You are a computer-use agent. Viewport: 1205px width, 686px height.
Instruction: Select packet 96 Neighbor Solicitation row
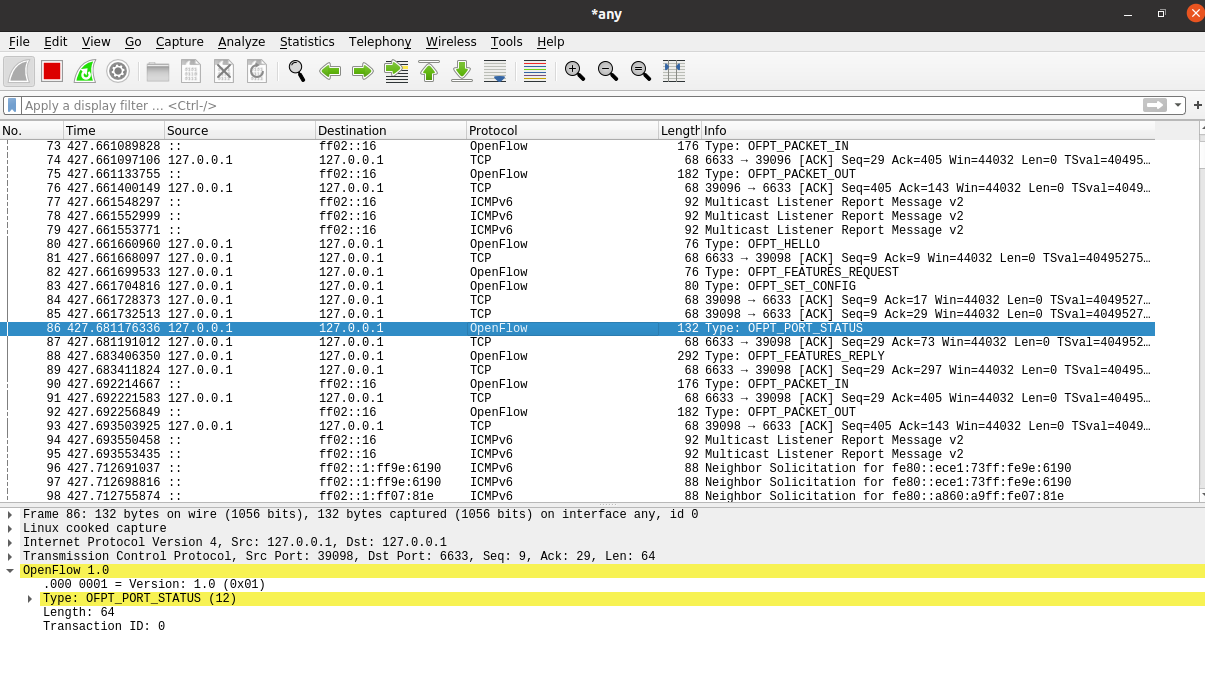(x=578, y=468)
